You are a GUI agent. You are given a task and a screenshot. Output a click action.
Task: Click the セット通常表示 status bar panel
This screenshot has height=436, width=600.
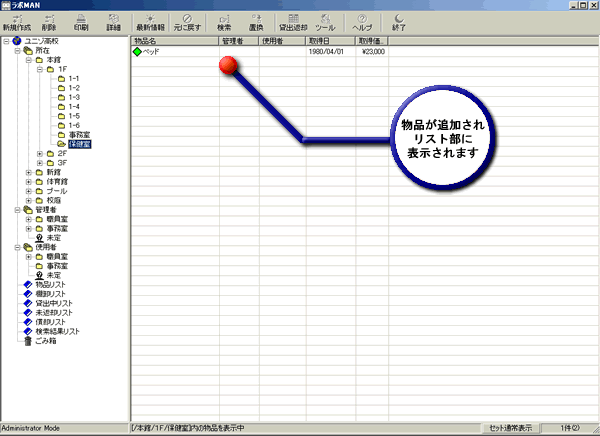pyautogui.click(x=511, y=428)
